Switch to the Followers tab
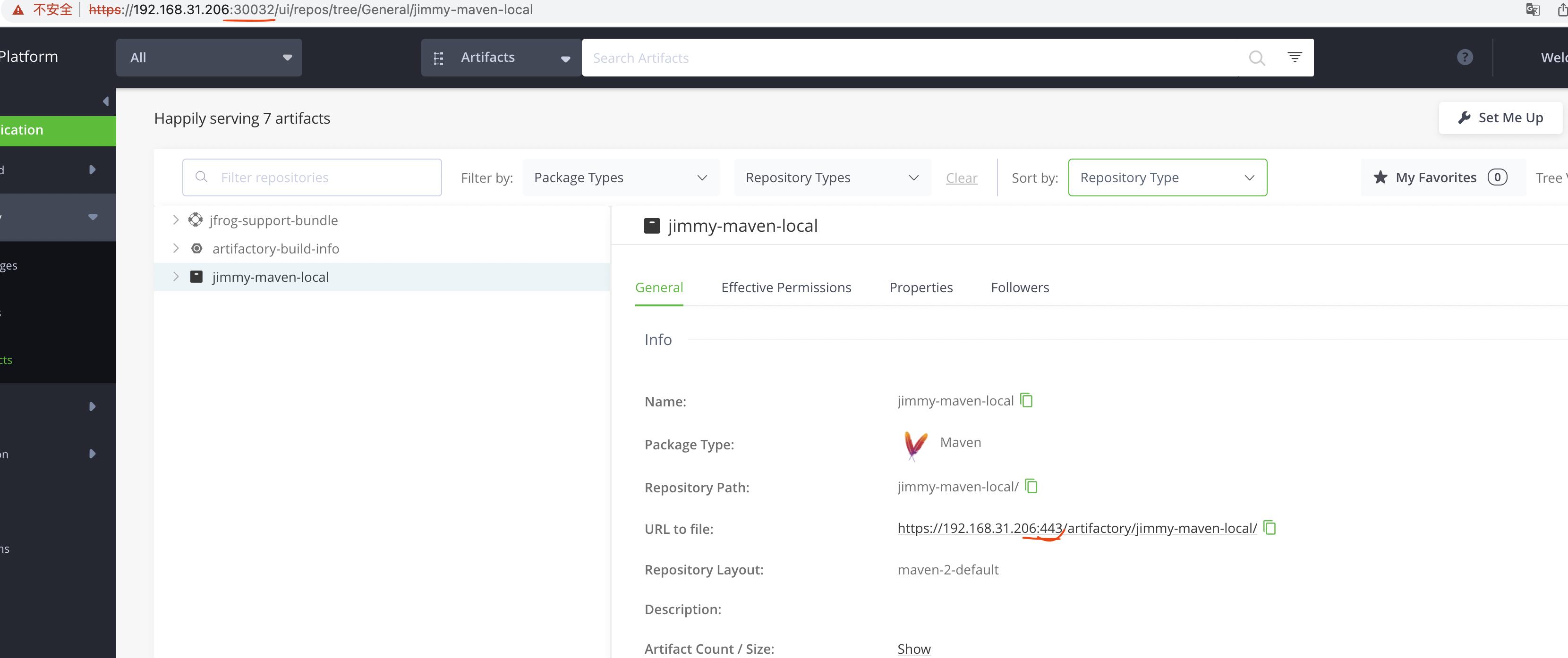This screenshot has width=1568, height=658. coord(1020,287)
